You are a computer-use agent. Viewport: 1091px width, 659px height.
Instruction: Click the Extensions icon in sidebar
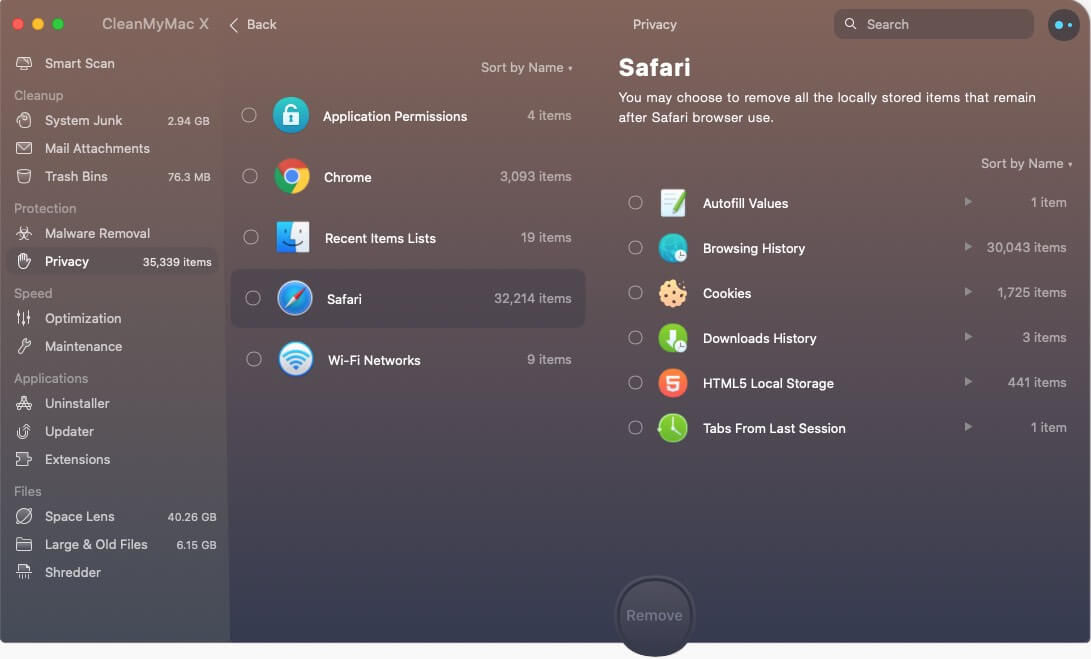pyautogui.click(x=24, y=459)
